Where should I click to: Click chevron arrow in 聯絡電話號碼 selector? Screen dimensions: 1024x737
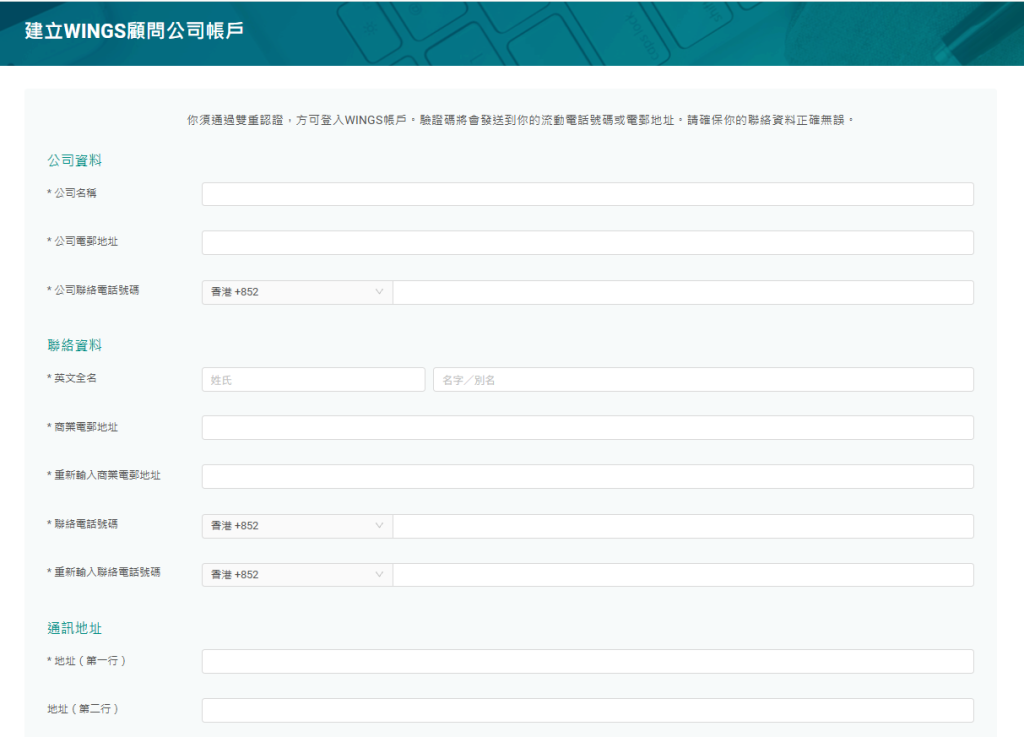(379, 526)
